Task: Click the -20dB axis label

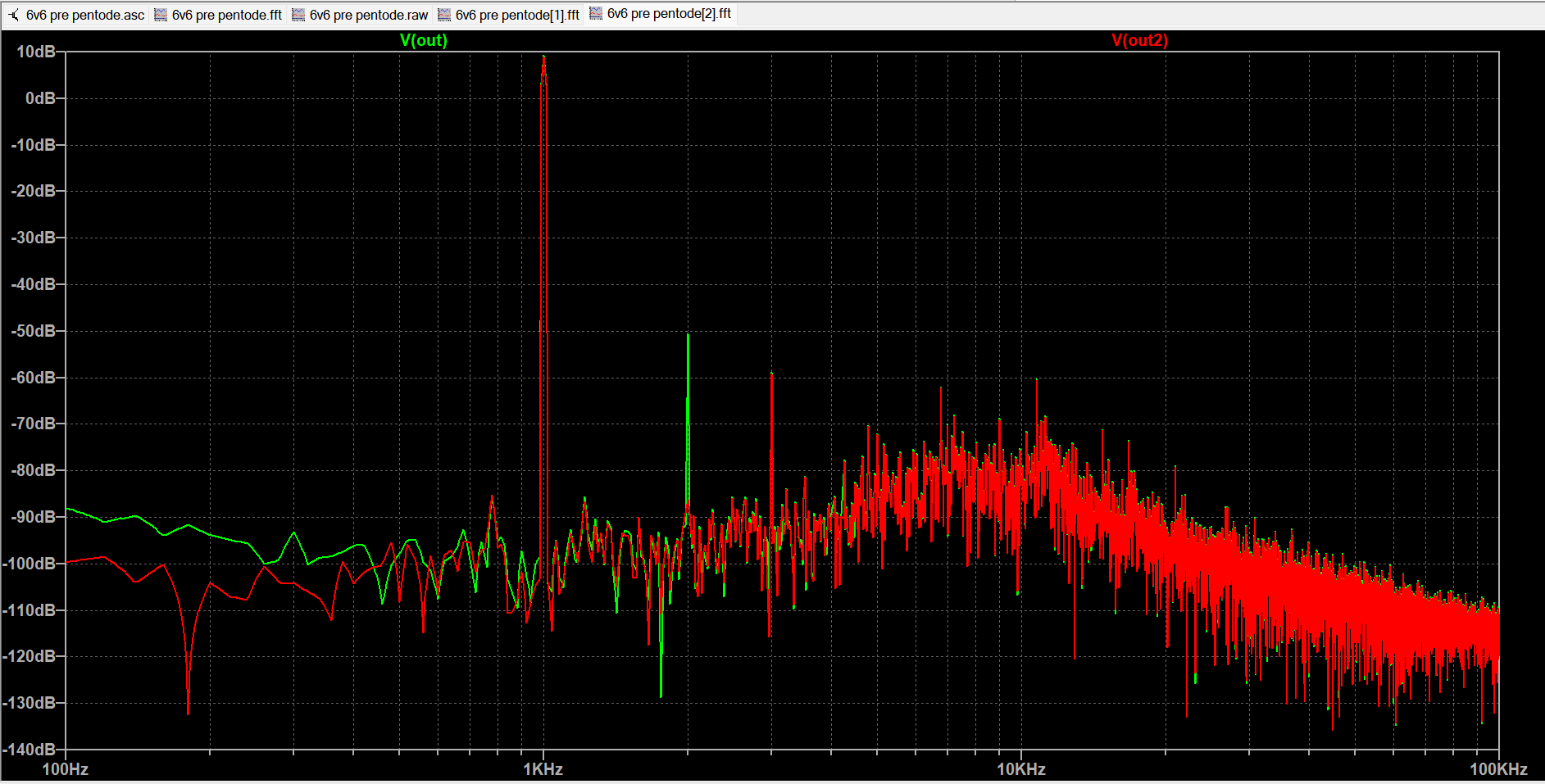Action: click(33, 191)
